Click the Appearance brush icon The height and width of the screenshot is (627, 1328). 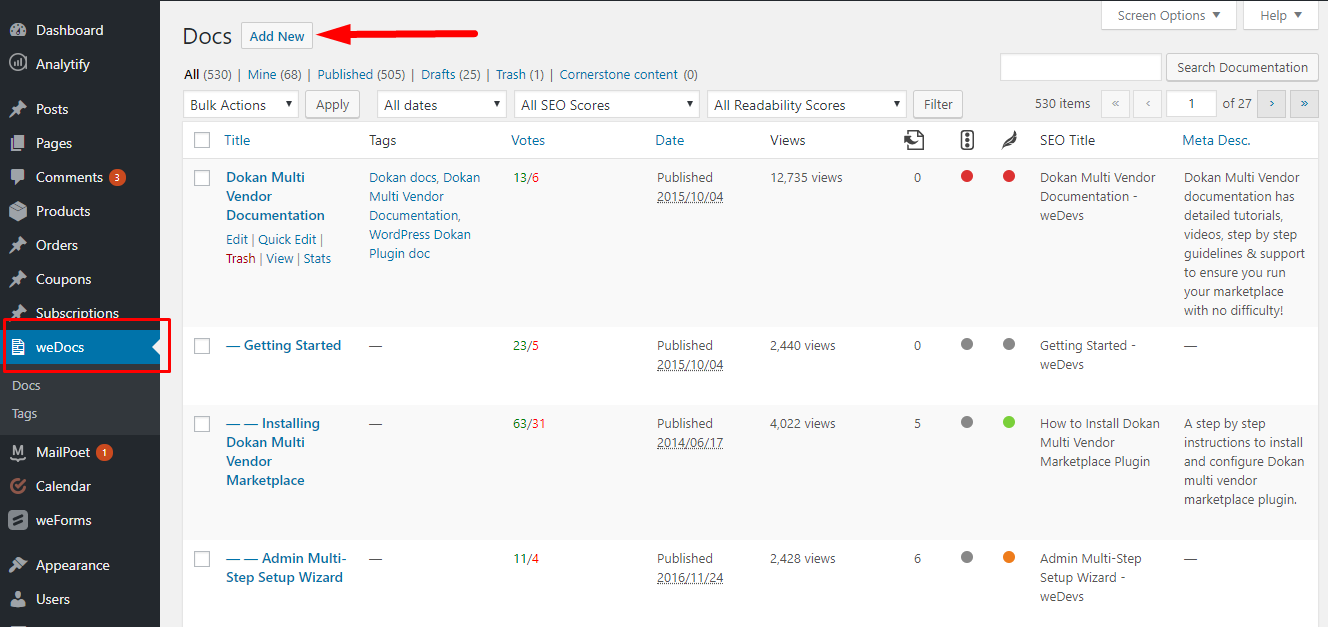tap(18, 565)
